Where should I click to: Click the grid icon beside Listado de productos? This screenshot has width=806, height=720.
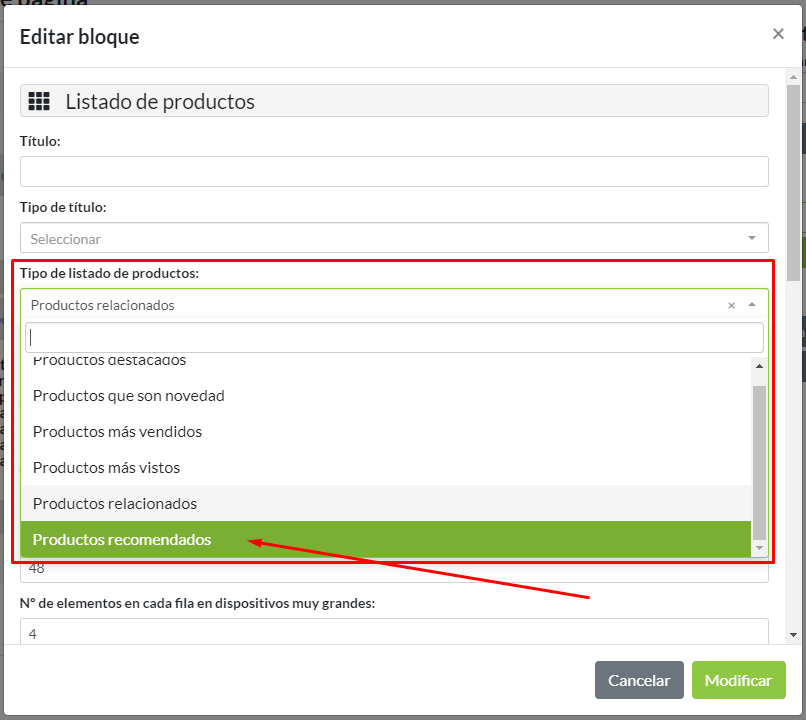coord(39,100)
